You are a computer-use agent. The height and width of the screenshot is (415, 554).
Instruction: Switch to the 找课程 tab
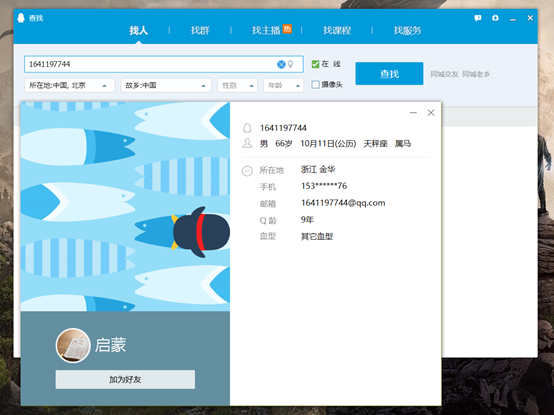tap(337, 30)
